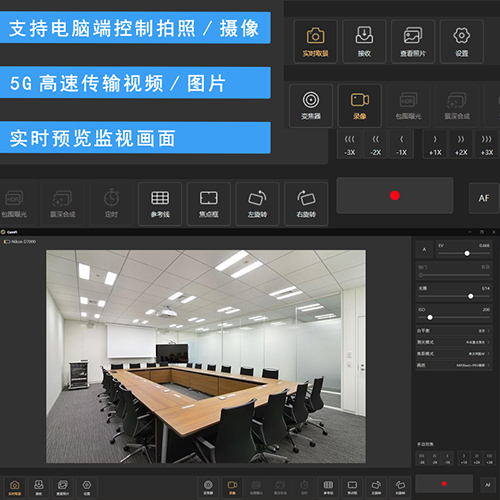Click the A exposure mode box

(424, 249)
